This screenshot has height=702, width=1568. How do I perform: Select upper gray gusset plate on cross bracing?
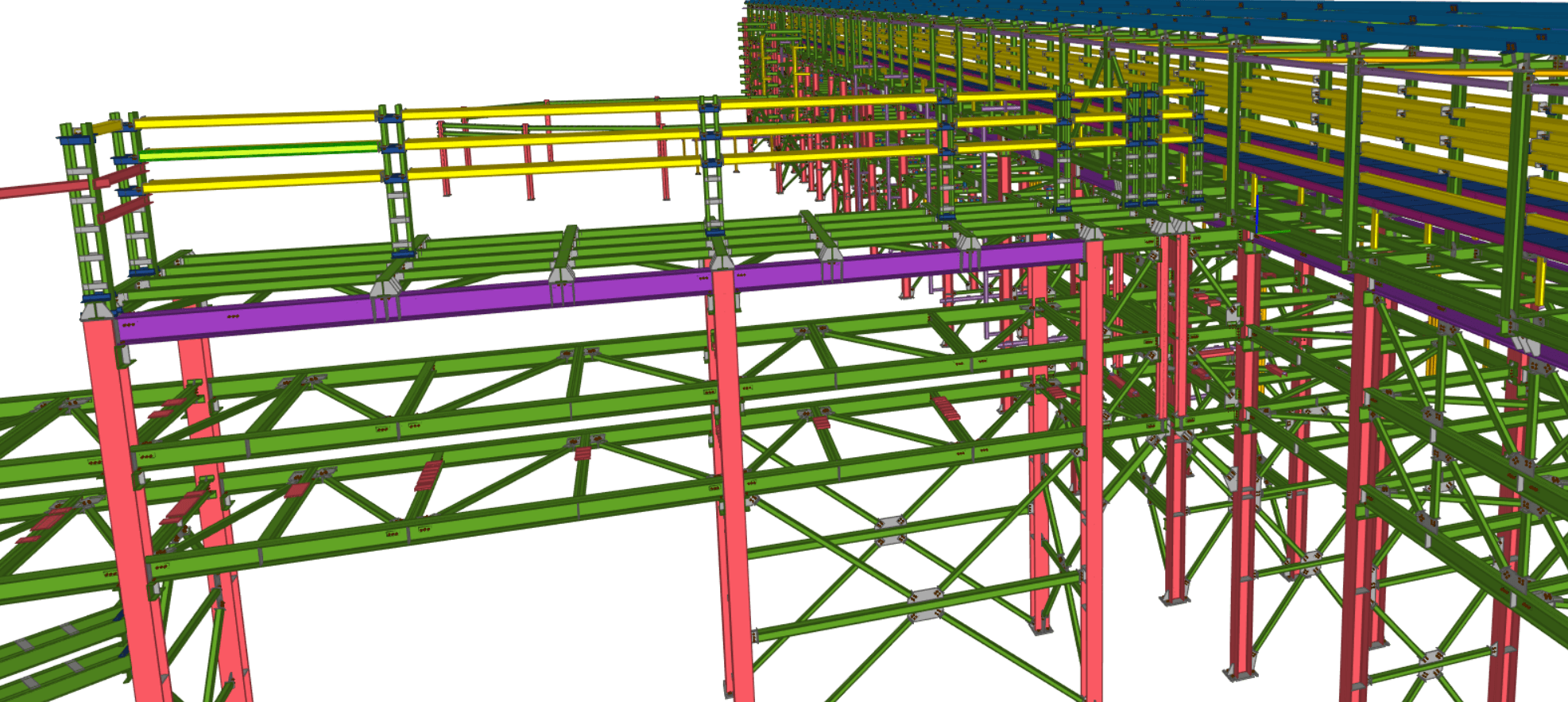click(890, 523)
